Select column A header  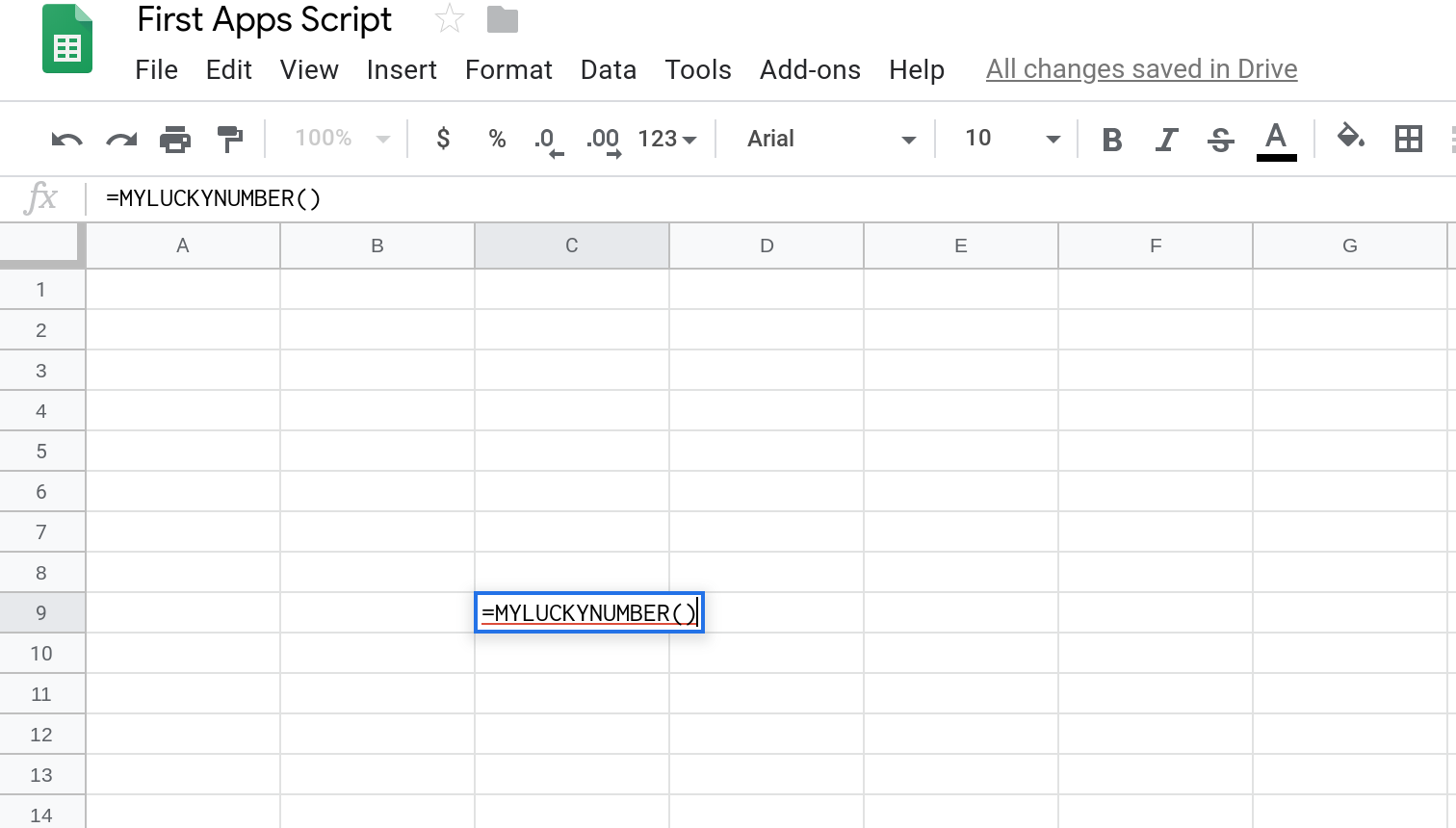tap(183, 246)
